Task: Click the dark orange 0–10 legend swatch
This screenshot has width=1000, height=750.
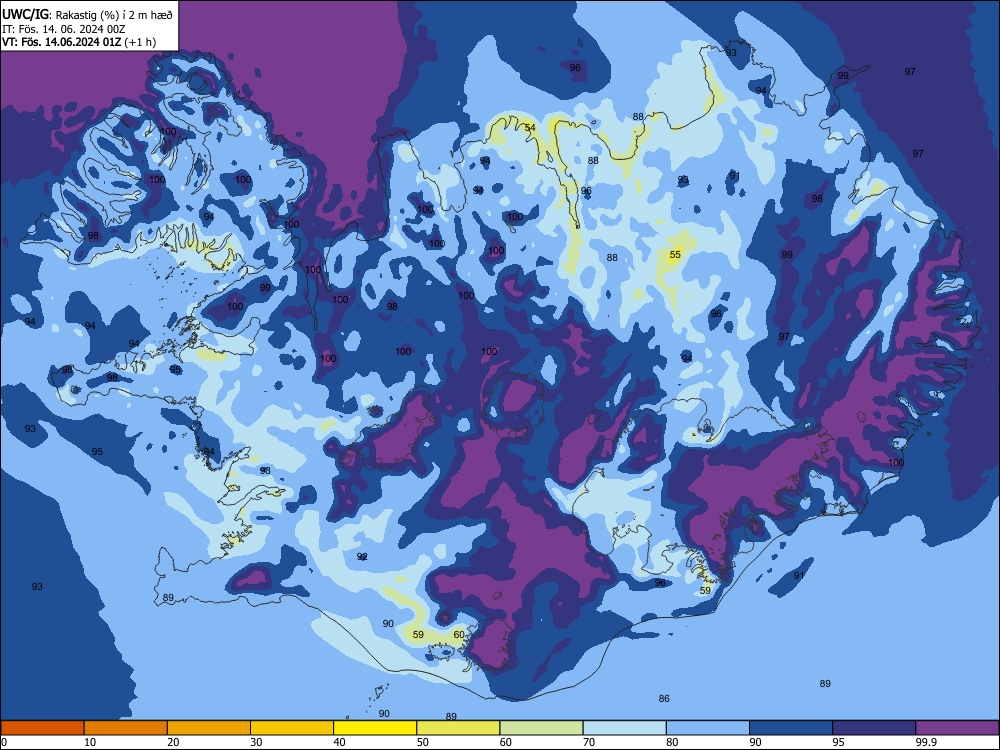Action: [x=42, y=728]
